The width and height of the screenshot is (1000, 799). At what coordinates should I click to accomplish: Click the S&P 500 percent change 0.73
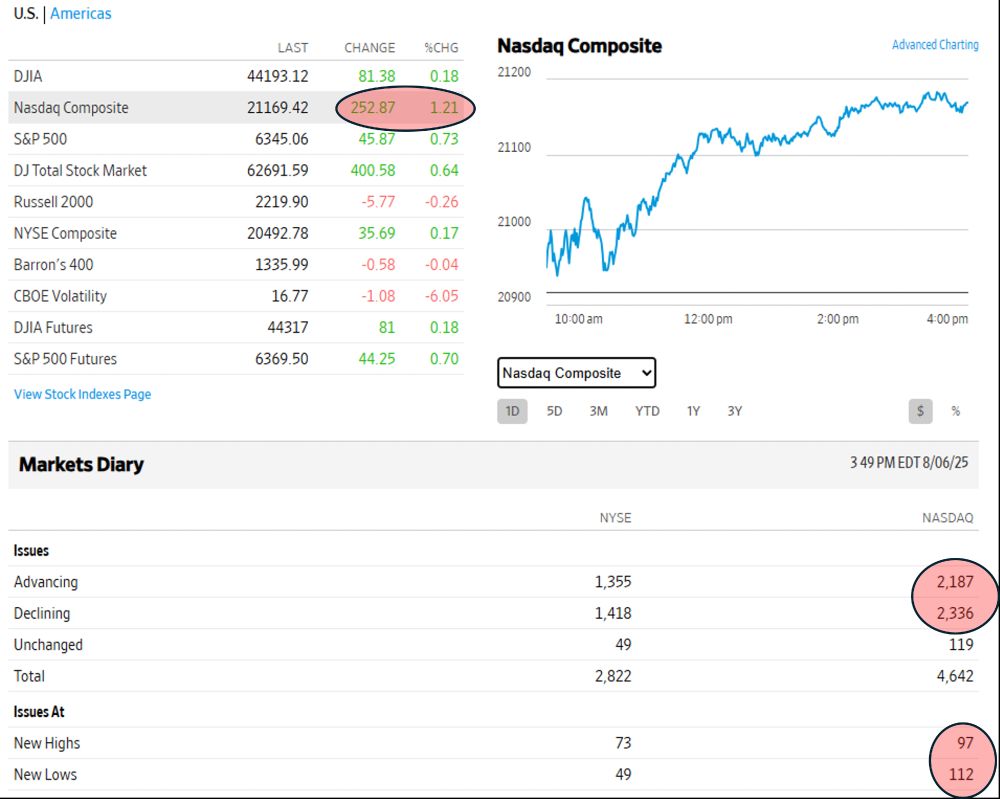tap(444, 139)
